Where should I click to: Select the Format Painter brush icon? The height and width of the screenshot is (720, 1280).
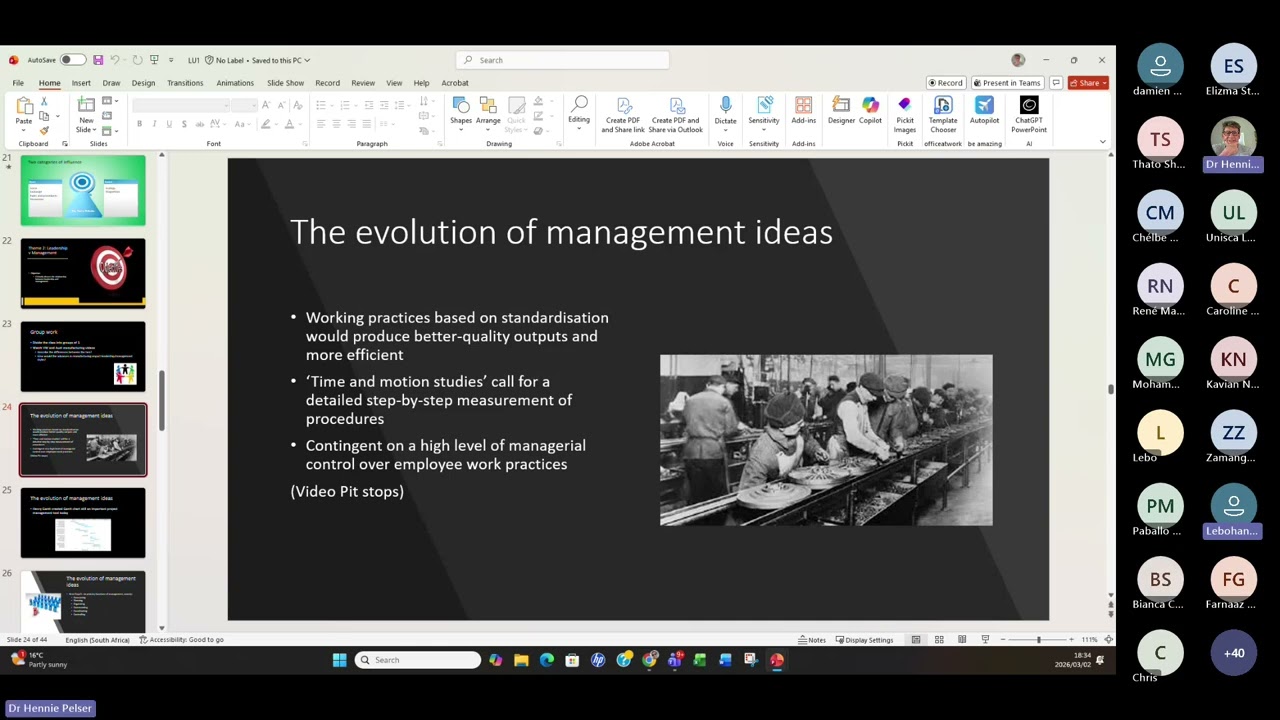[x=44, y=131]
